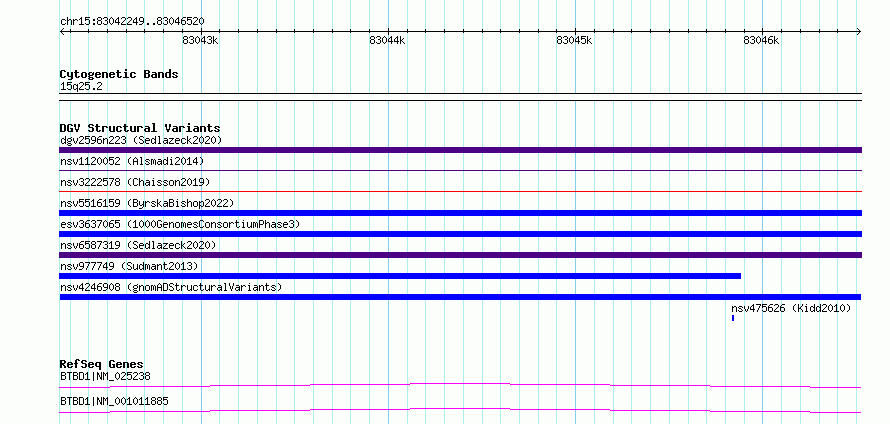
Task: Click the right arrowhead of the ruler
Action: click(859, 31)
